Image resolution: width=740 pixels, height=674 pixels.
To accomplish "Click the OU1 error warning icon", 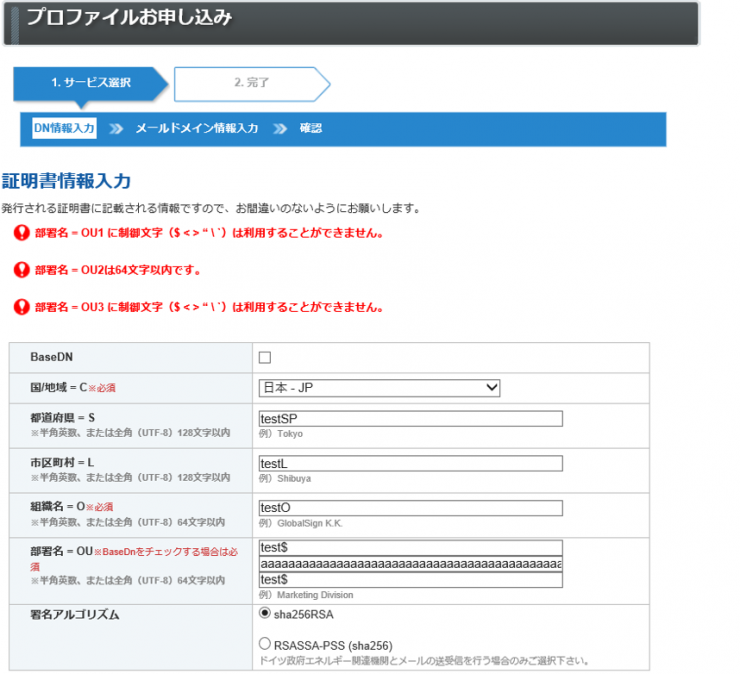I will point(22,233).
